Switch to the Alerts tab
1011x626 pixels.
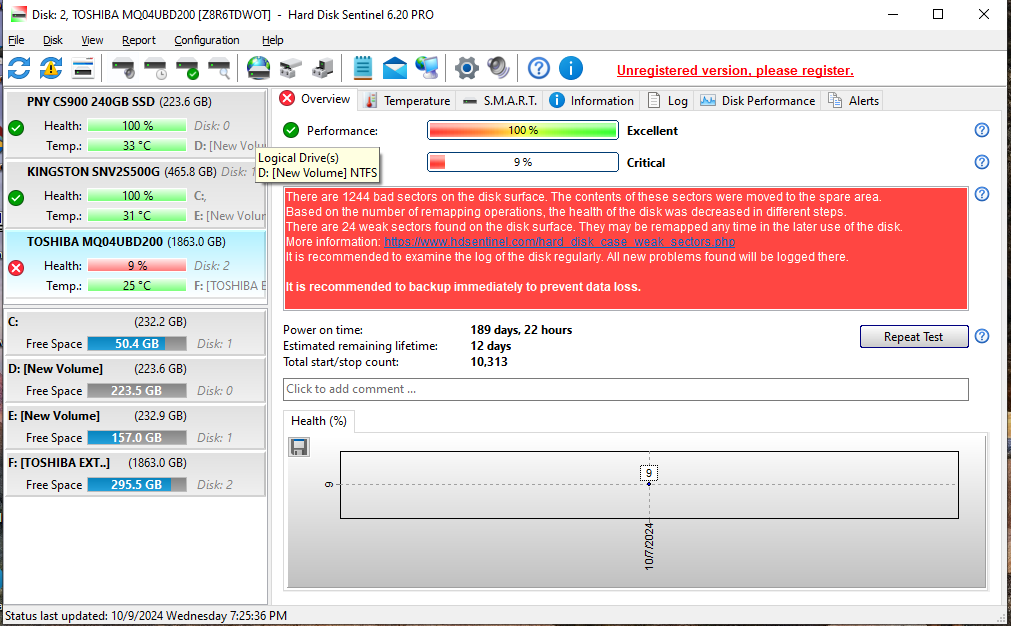pos(853,101)
